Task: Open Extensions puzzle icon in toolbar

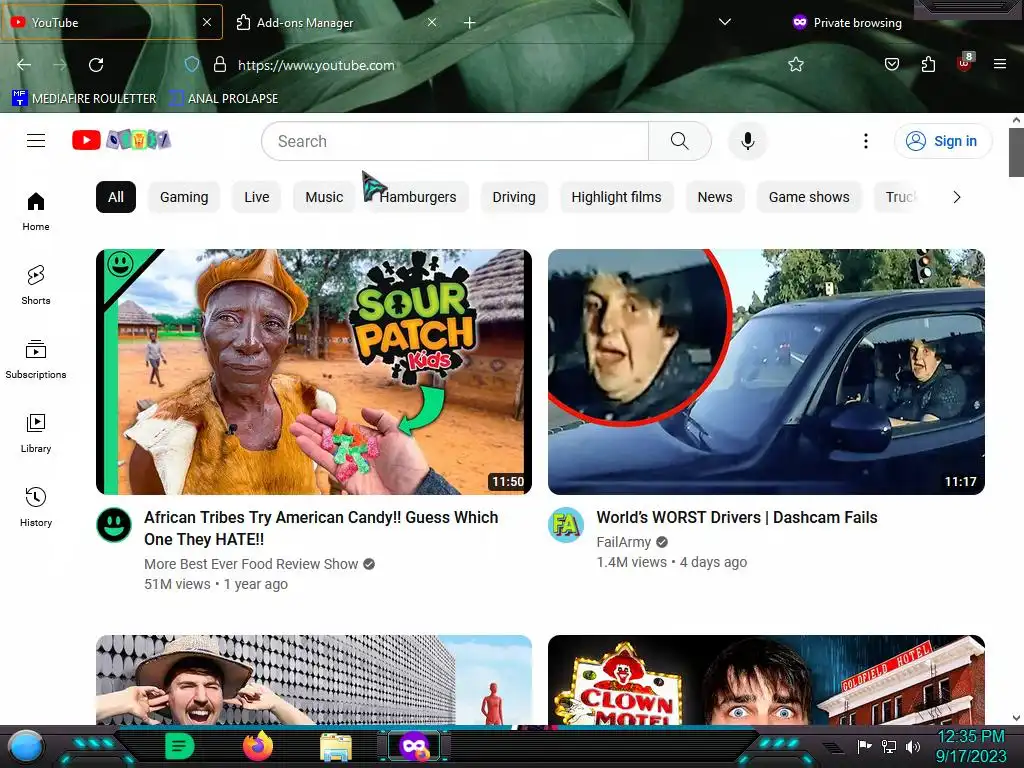Action: click(928, 64)
